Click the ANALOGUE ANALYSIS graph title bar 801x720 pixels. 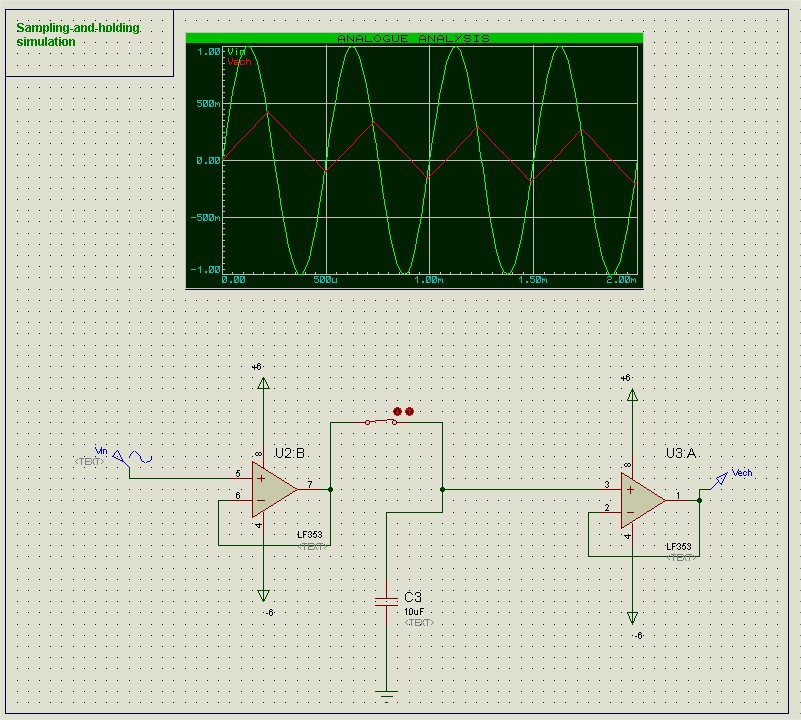coord(414,38)
